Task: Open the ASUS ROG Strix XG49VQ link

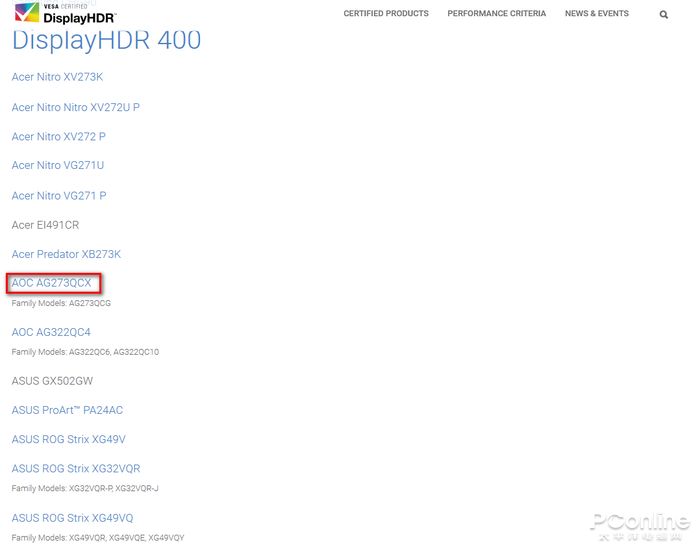Action: 72,518
